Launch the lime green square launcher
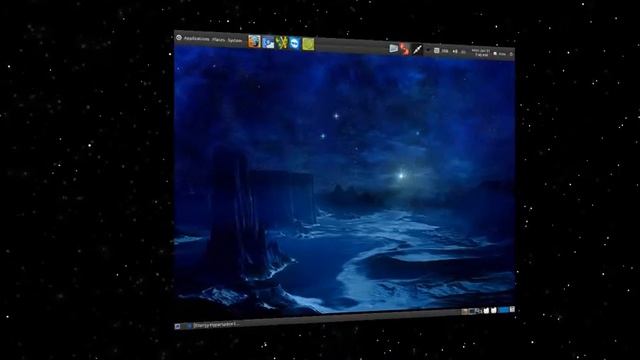The width and height of the screenshot is (640, 360). click(x=308, y=44)
